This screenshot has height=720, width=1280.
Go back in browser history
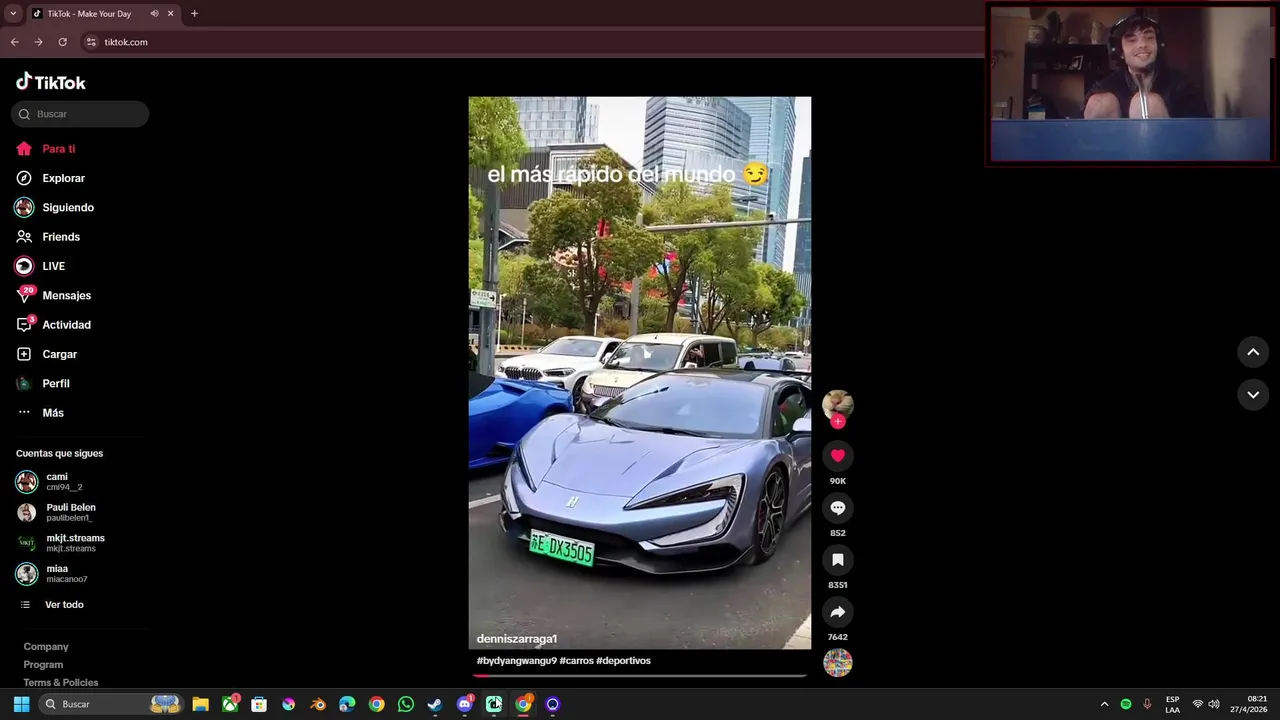point(14,42)
